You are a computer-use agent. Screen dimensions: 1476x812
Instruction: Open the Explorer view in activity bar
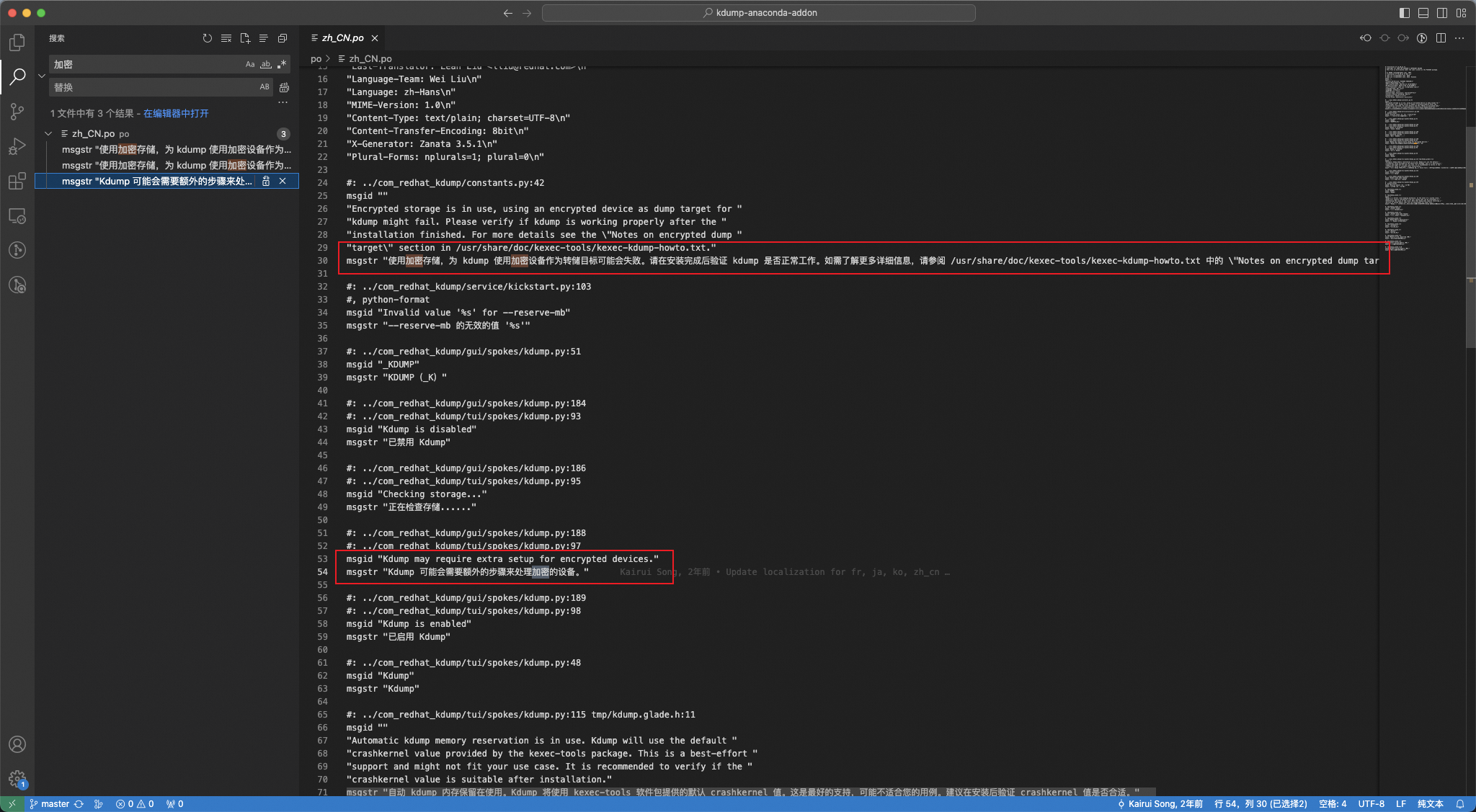(17, 43)
